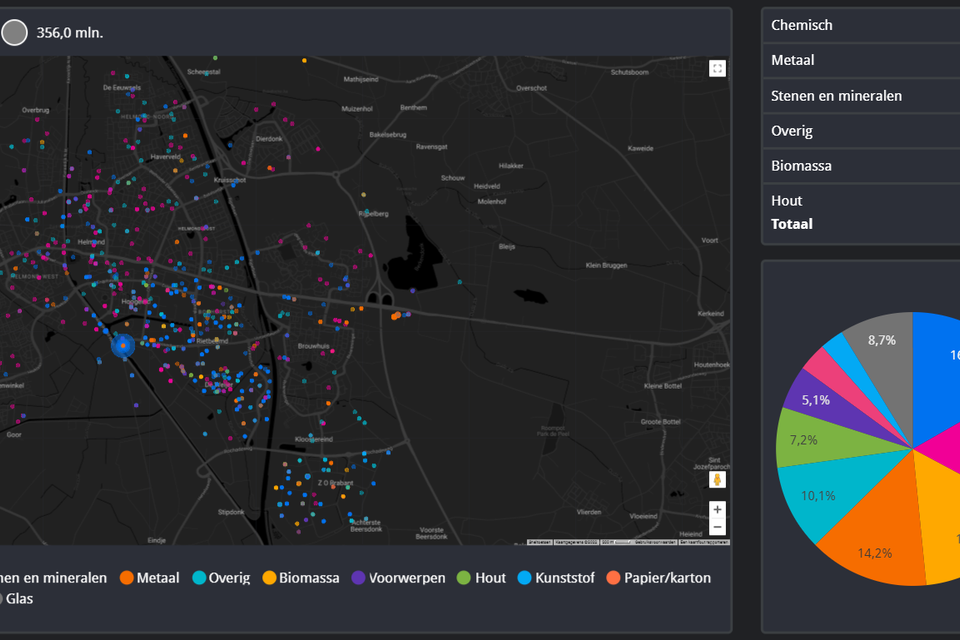The width and height of the screenshot is (960, 640).
Task: Click the Scheepstal label on the map
Action: click(204, 72)
